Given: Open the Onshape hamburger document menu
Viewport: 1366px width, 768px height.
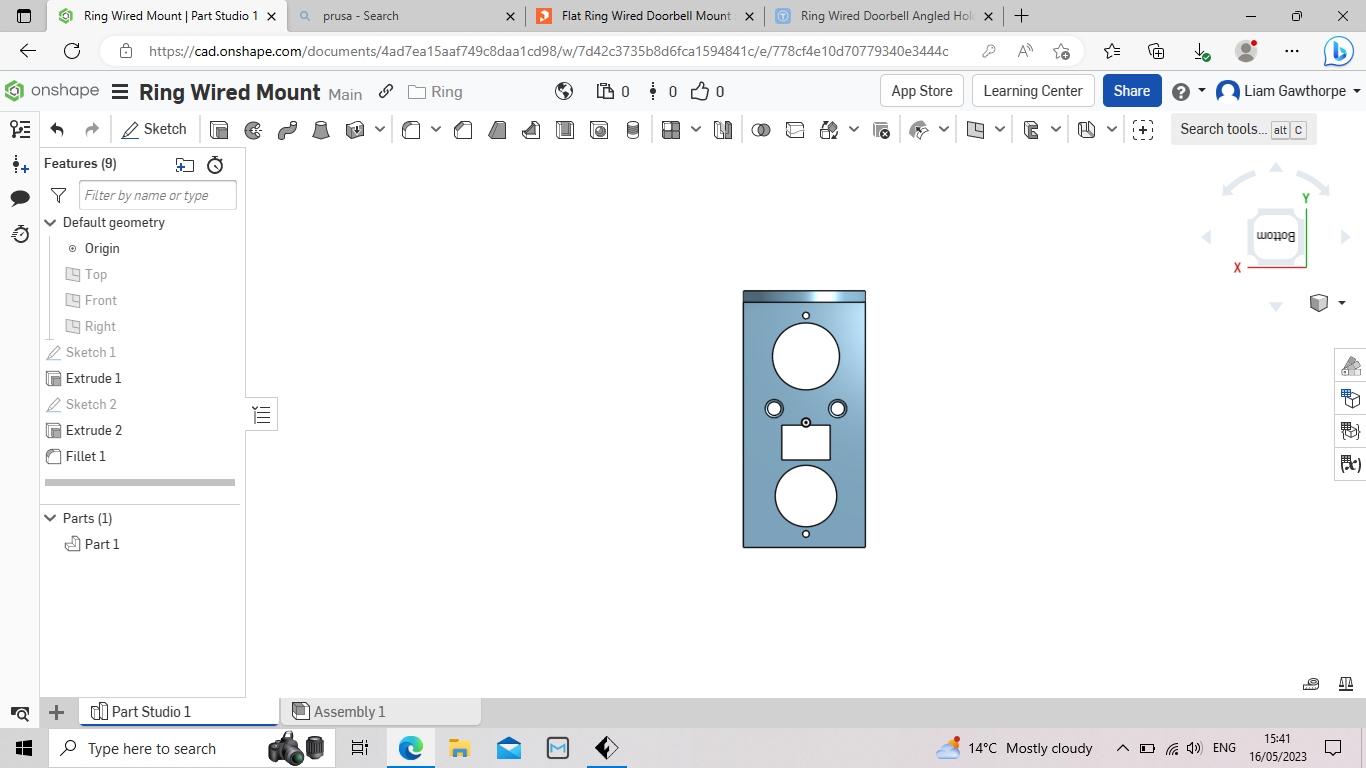Looking at the screenshot, I should (120, 92).
